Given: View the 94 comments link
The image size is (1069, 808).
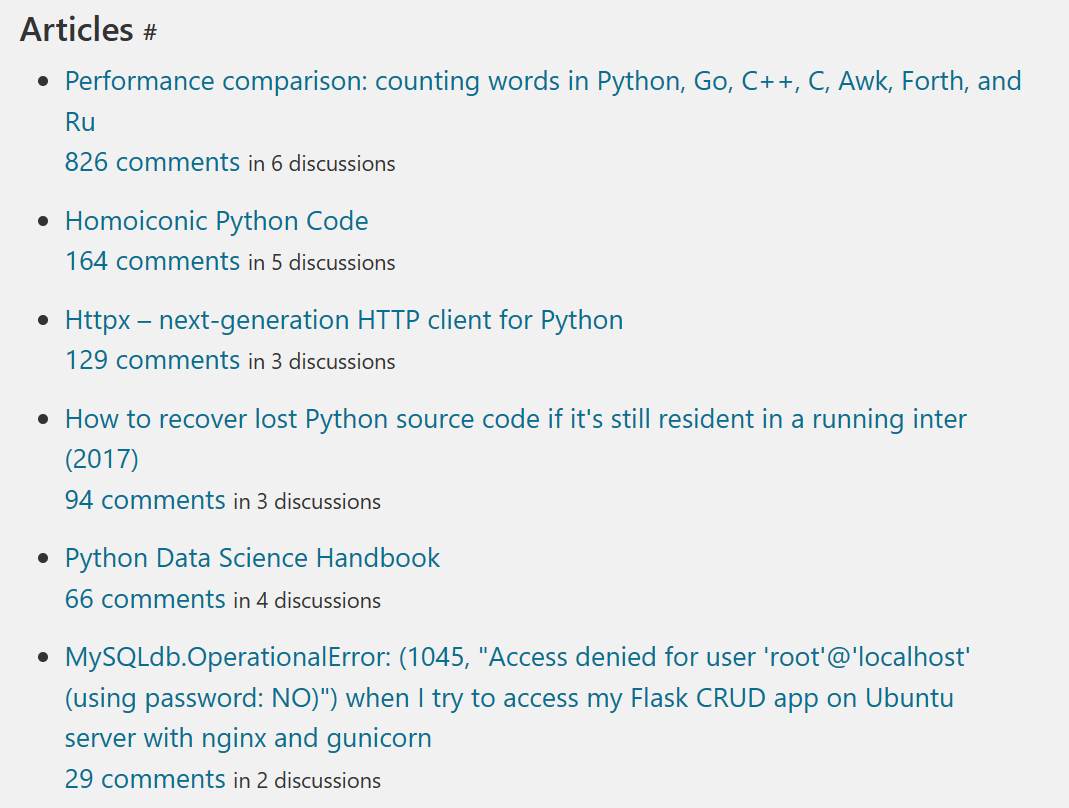Looking at the screenshot, I should pyautogui.click(x=145, y=500).
